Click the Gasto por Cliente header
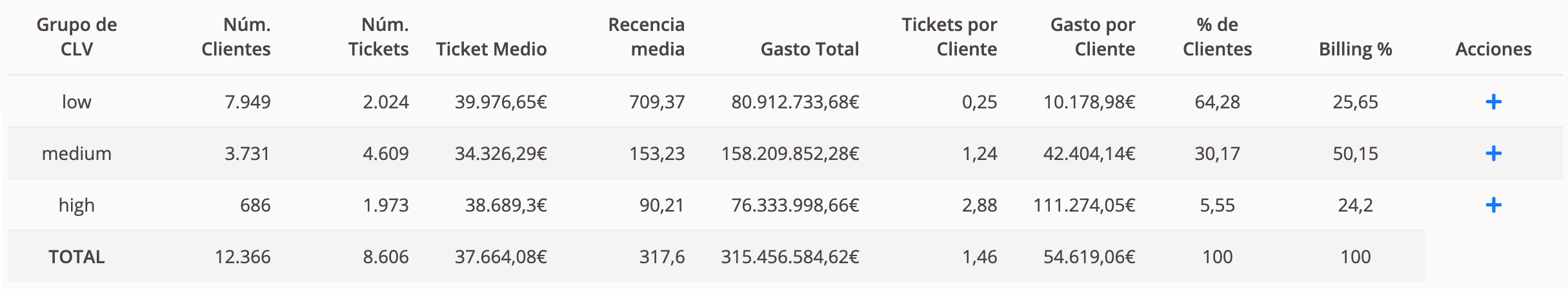Screen dimensions: 1568x289 [1092, 37]
